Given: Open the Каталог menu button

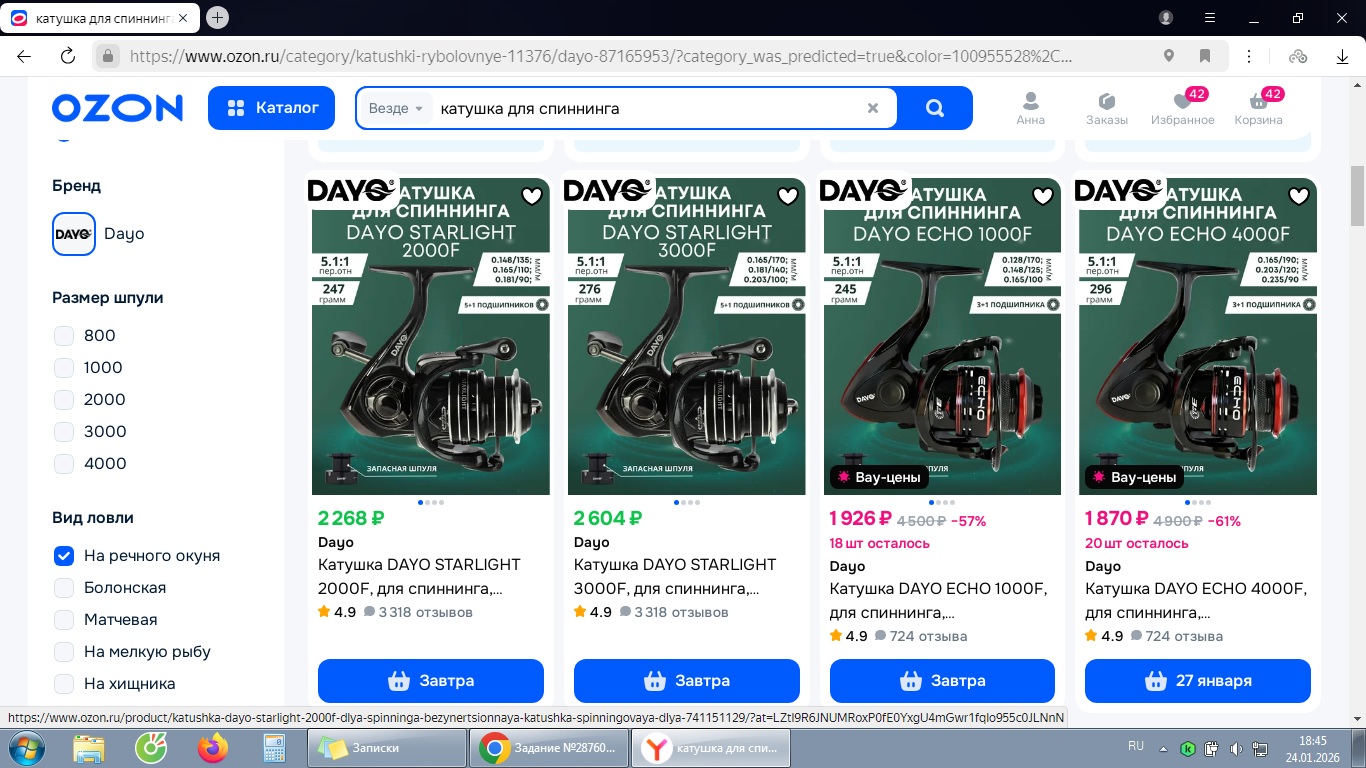Looking at the screenshot, I should [271, 108].
